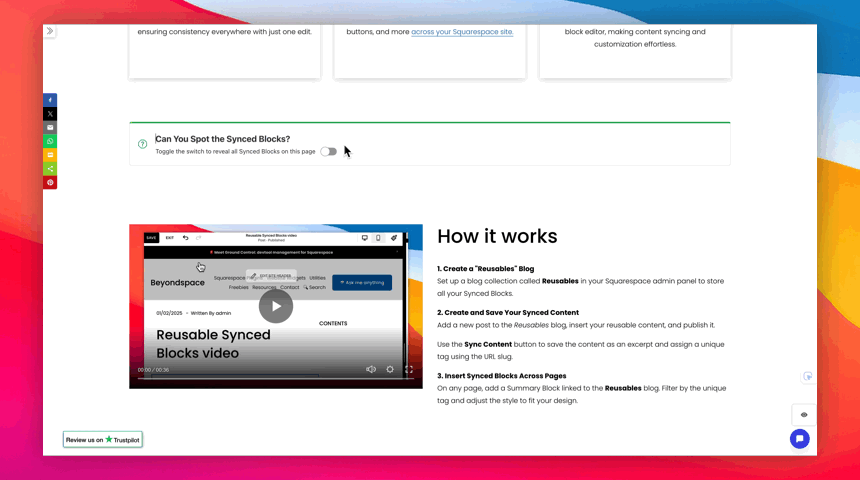Toggle the Synced Blocks reveal switch
The width and height of the screenshot is (860, 480).
pos(329,151)
